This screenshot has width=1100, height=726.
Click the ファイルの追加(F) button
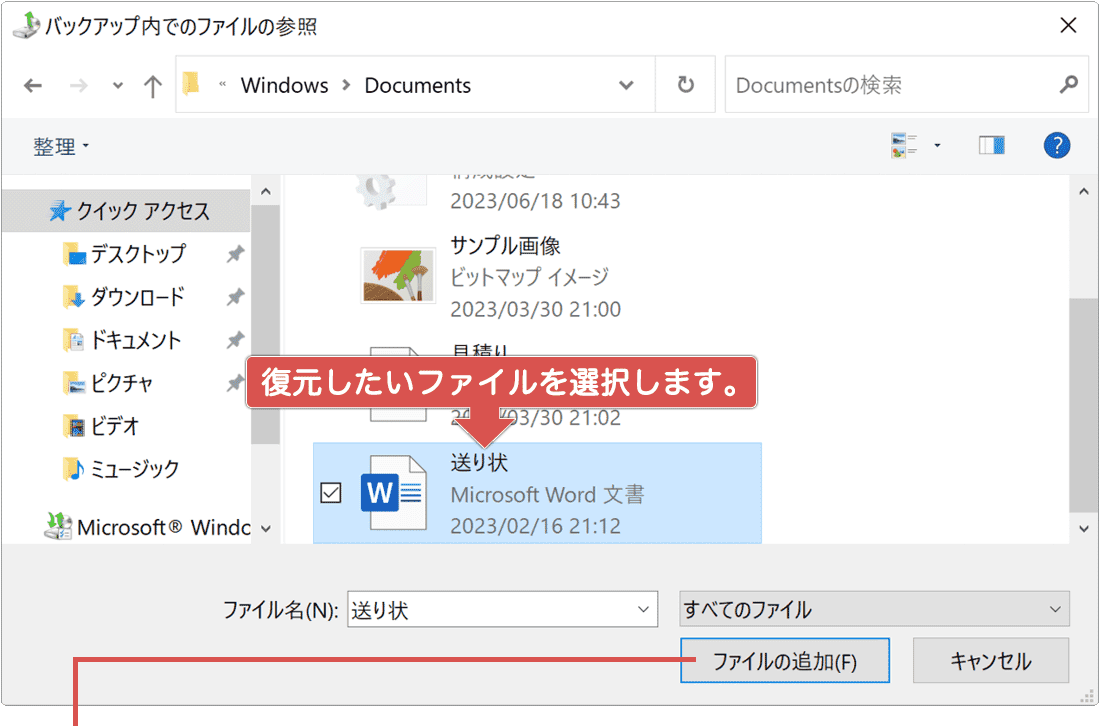(x=784, y=660)
